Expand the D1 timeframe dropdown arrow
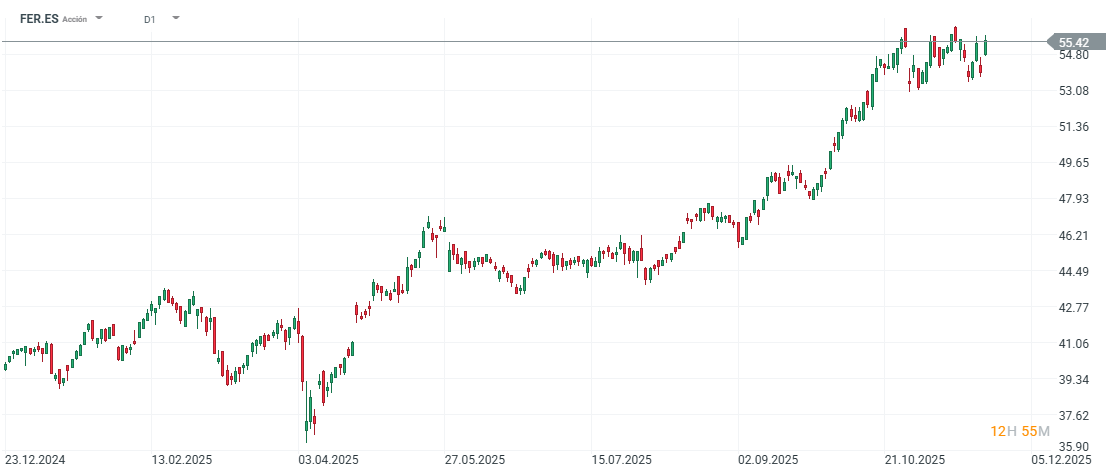 click(x=176, y=18)
